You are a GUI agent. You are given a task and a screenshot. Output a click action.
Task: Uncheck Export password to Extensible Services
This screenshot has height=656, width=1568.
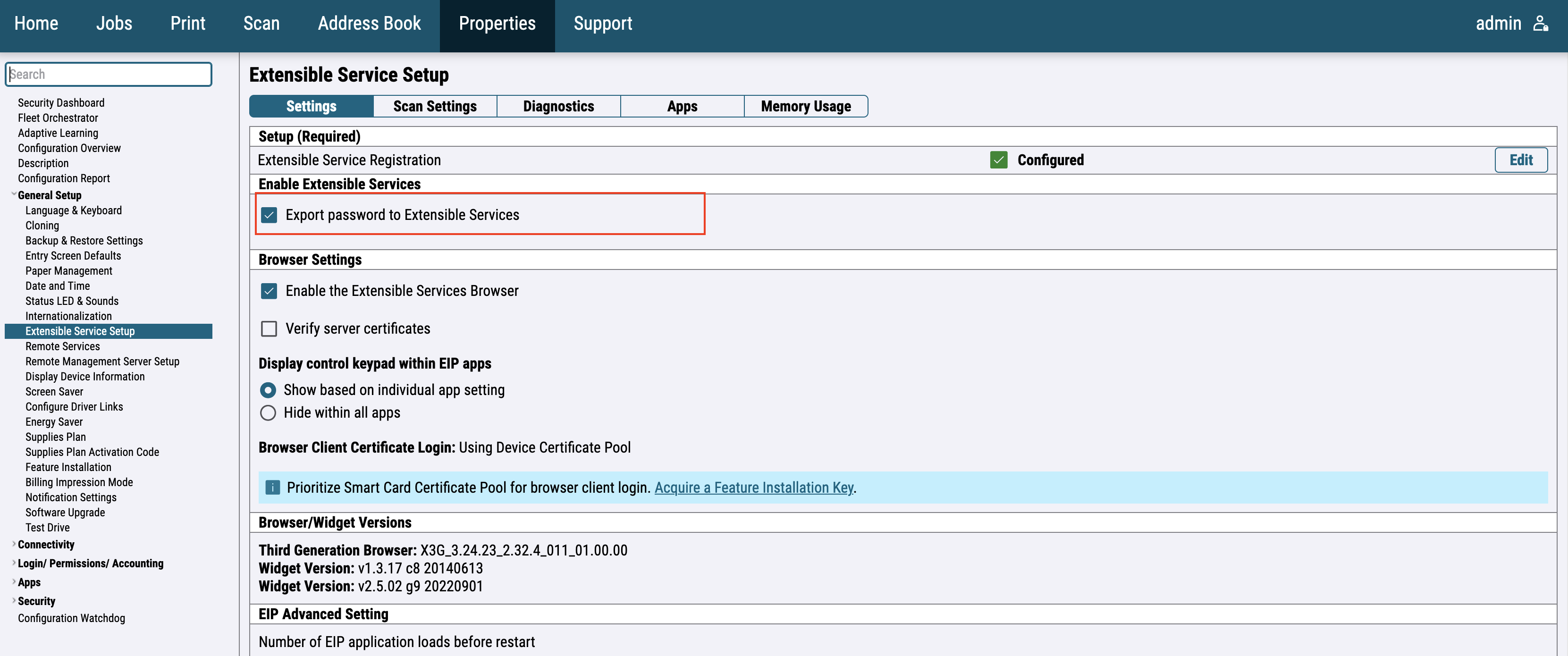point(269,215)
